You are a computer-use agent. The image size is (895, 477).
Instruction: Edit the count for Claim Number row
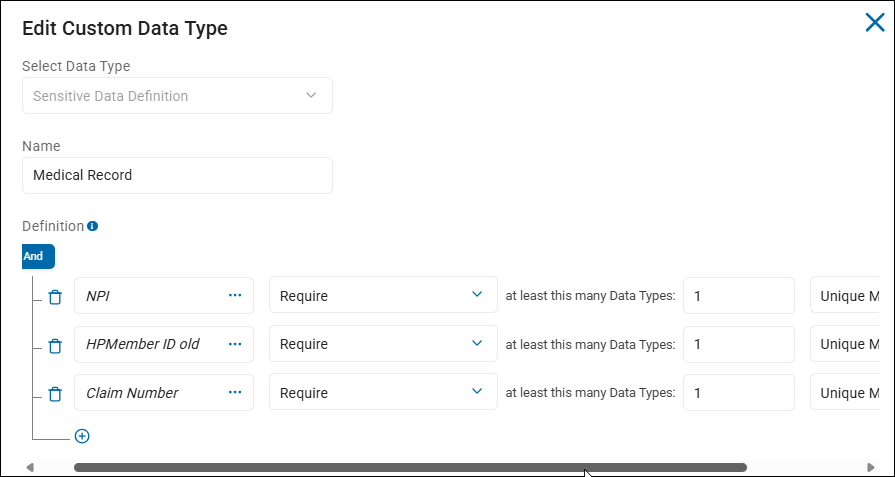coord(738,393)
